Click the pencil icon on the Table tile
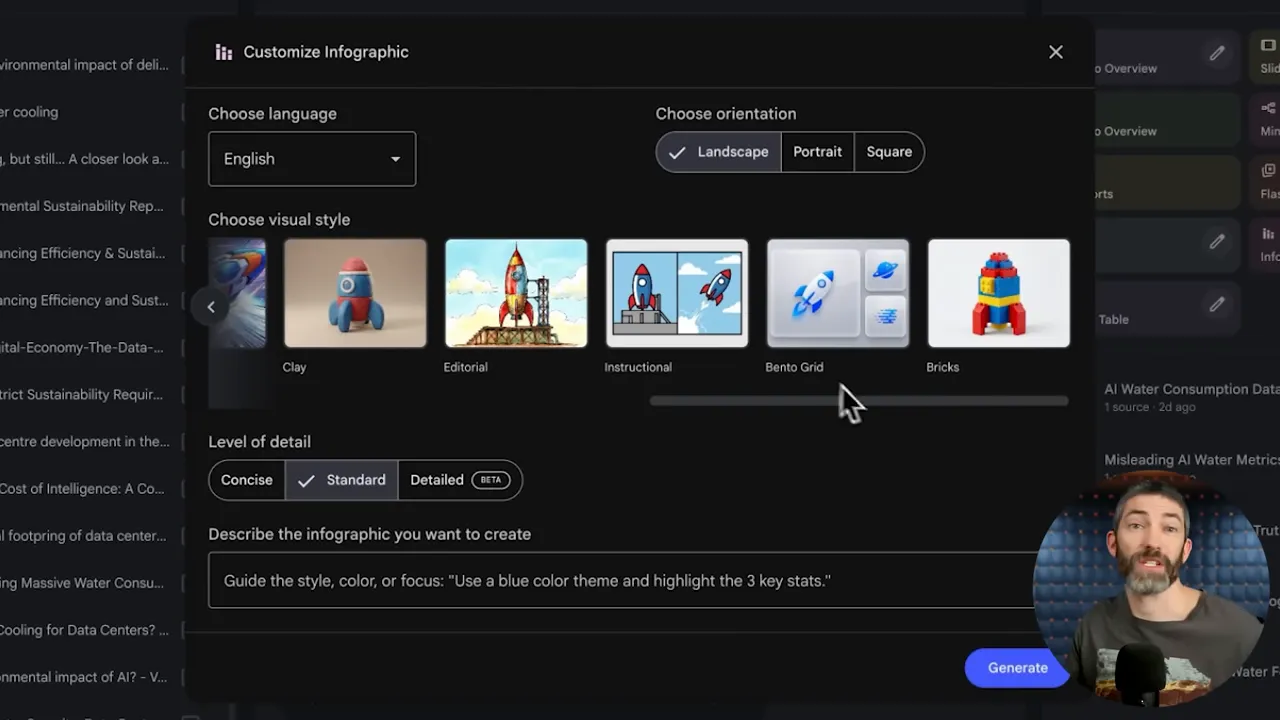The height and width of the screenshot is (720, 1280). (1217, 305)
